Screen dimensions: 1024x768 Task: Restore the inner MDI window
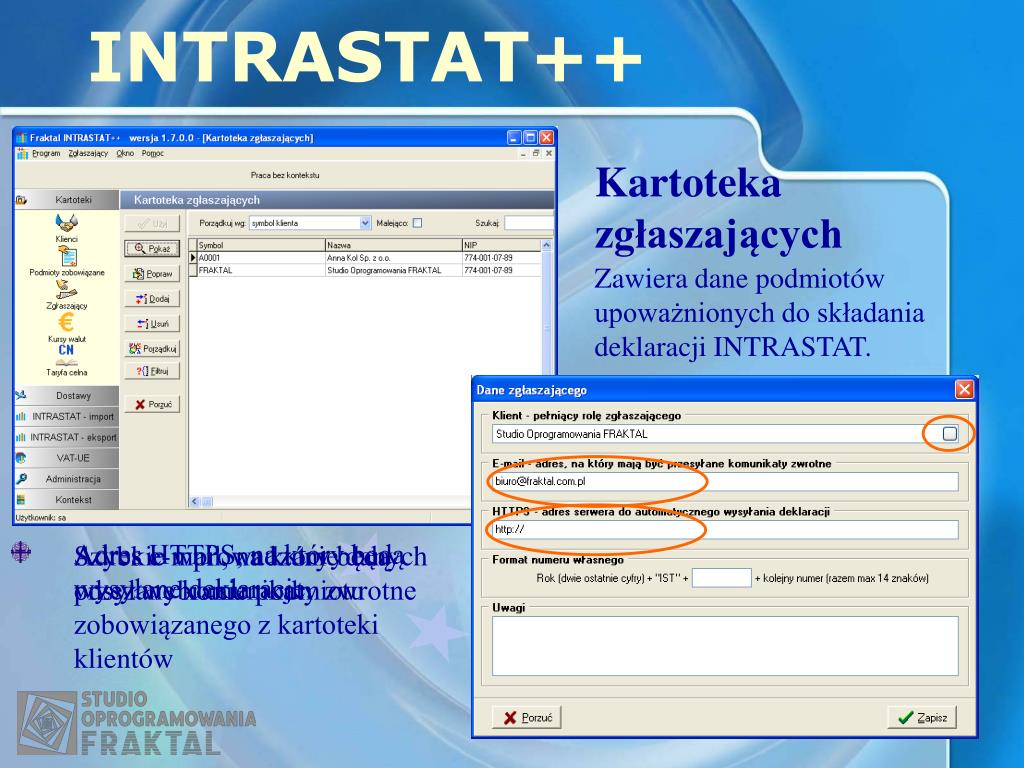tap(536, 154)
